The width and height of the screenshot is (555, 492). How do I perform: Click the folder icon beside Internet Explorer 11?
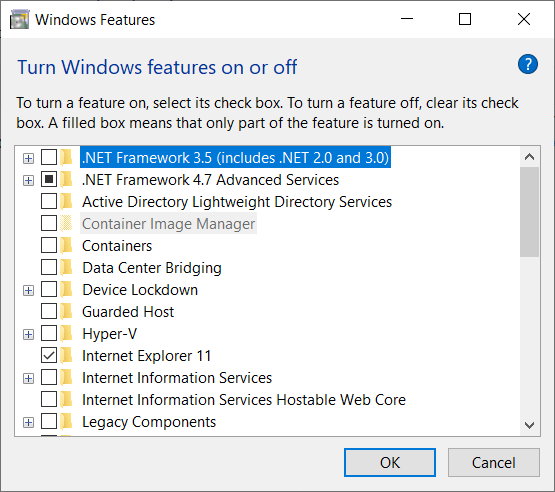point(66,355)
